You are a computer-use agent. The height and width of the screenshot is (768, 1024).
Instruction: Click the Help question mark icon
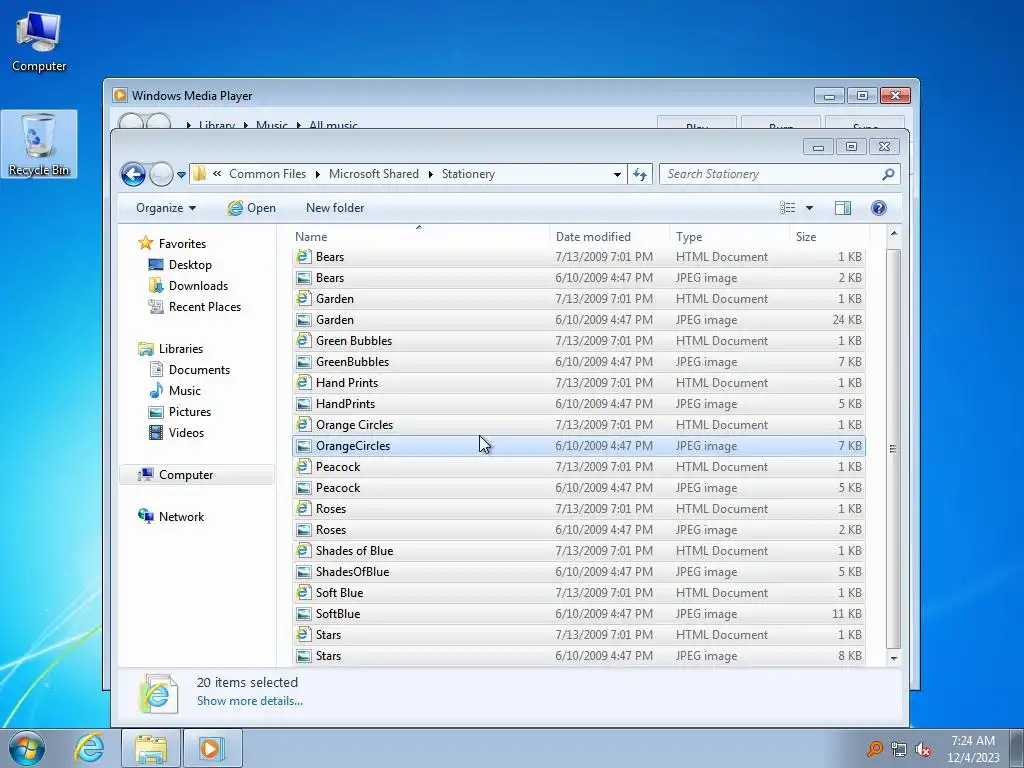click(878, 208)
